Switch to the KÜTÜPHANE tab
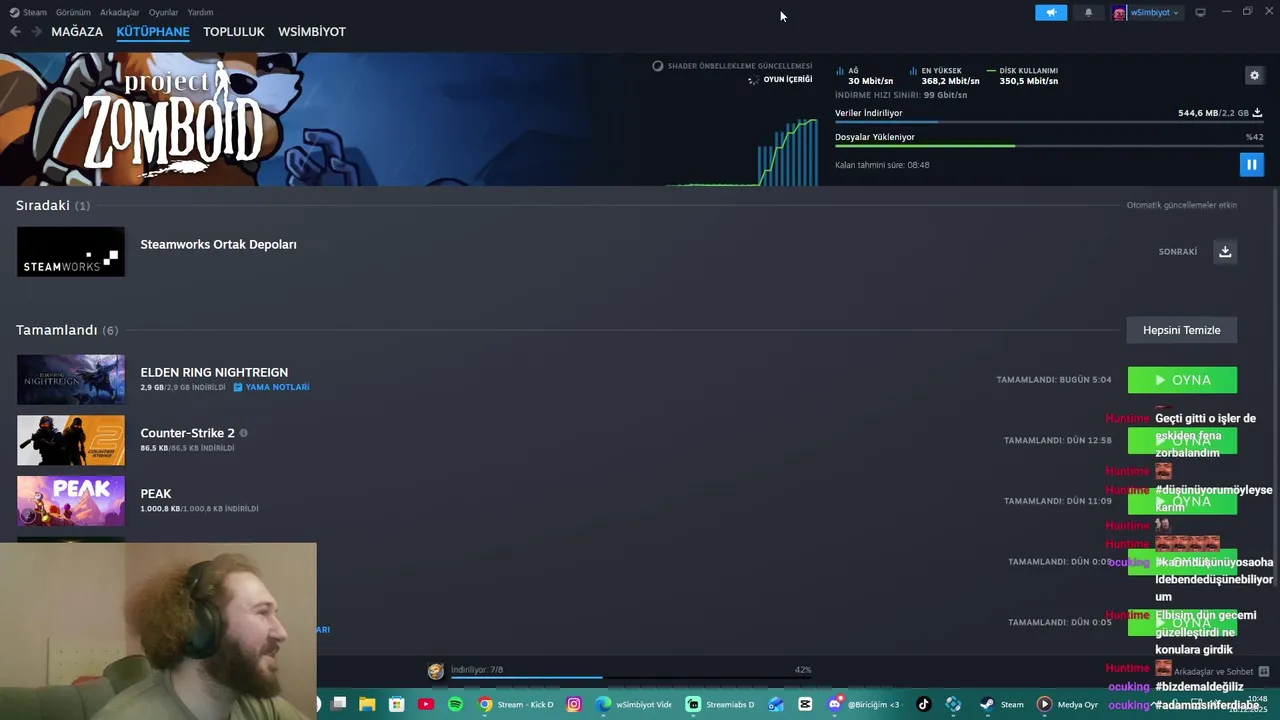The height and width of the screenshot is (720, 1280). click(153, 32)
